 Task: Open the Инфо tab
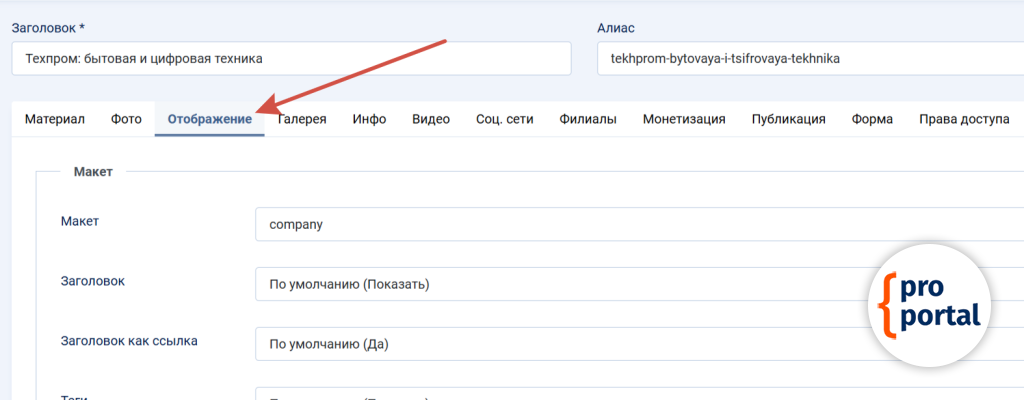tap(369, 119)
